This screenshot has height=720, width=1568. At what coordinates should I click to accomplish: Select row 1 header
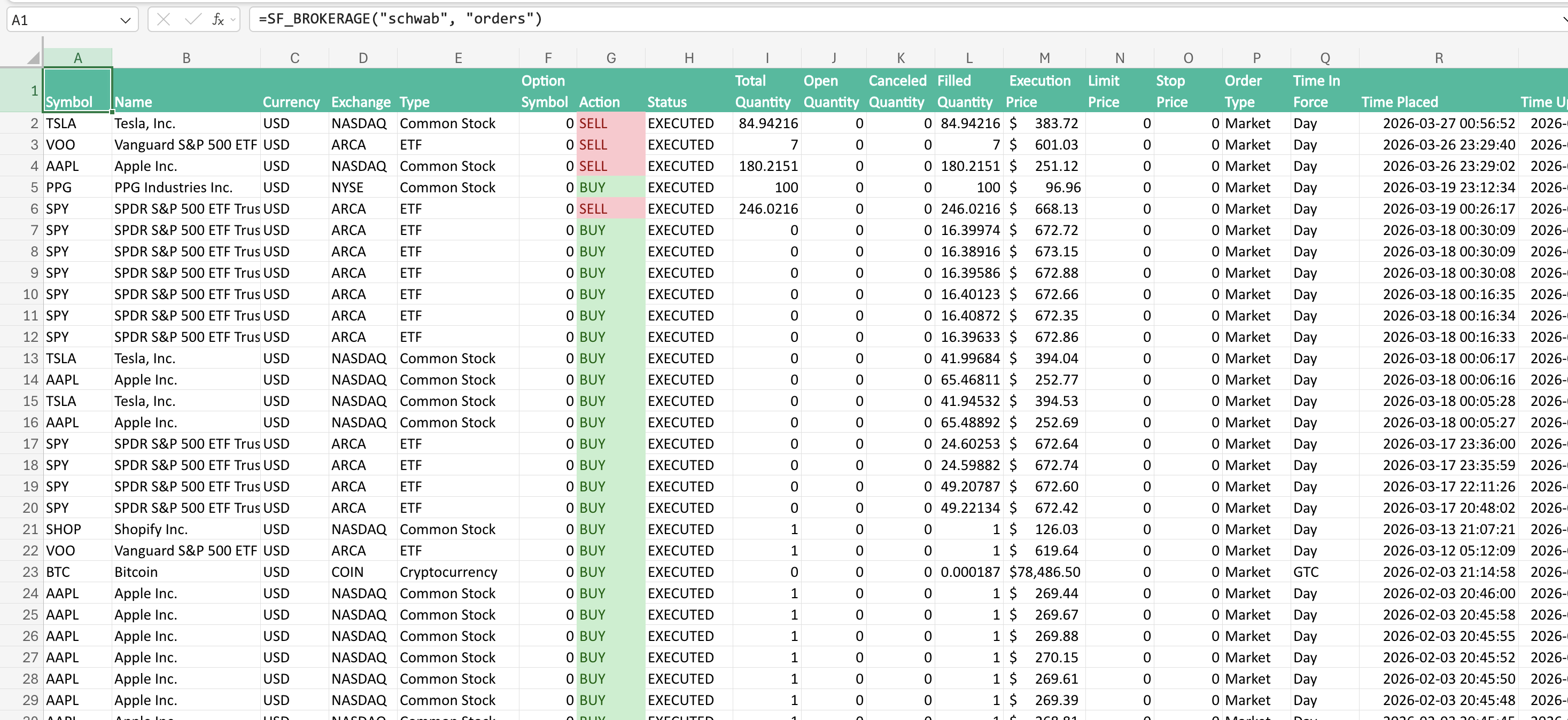tap(21, 90)
